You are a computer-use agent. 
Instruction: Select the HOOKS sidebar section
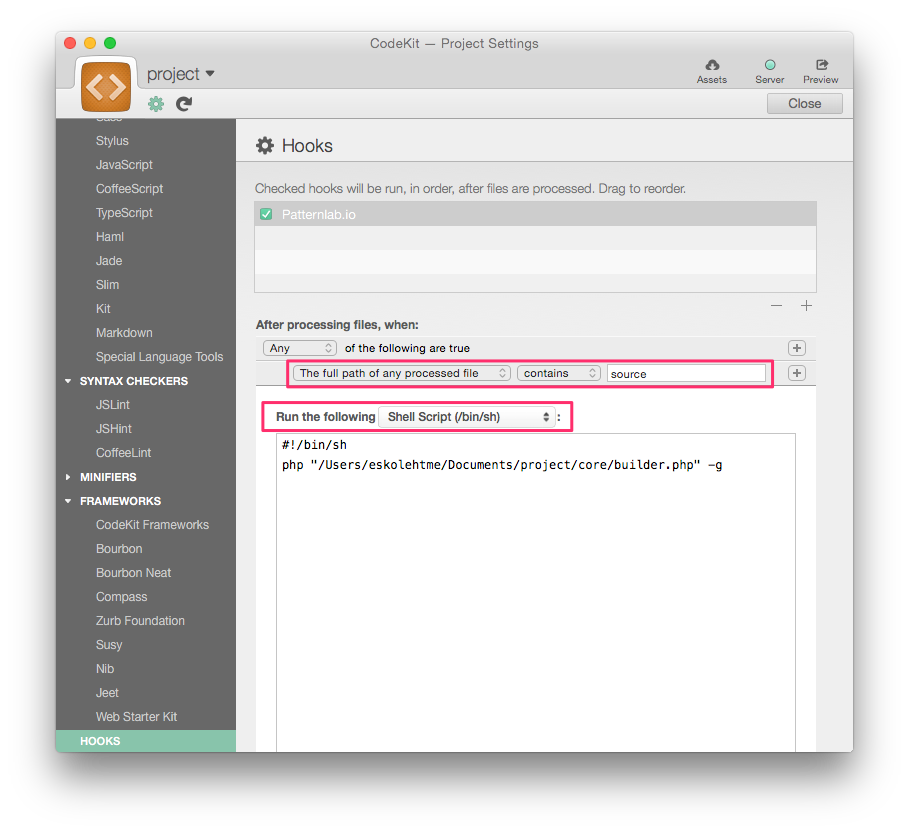click(x=146, y=741)
